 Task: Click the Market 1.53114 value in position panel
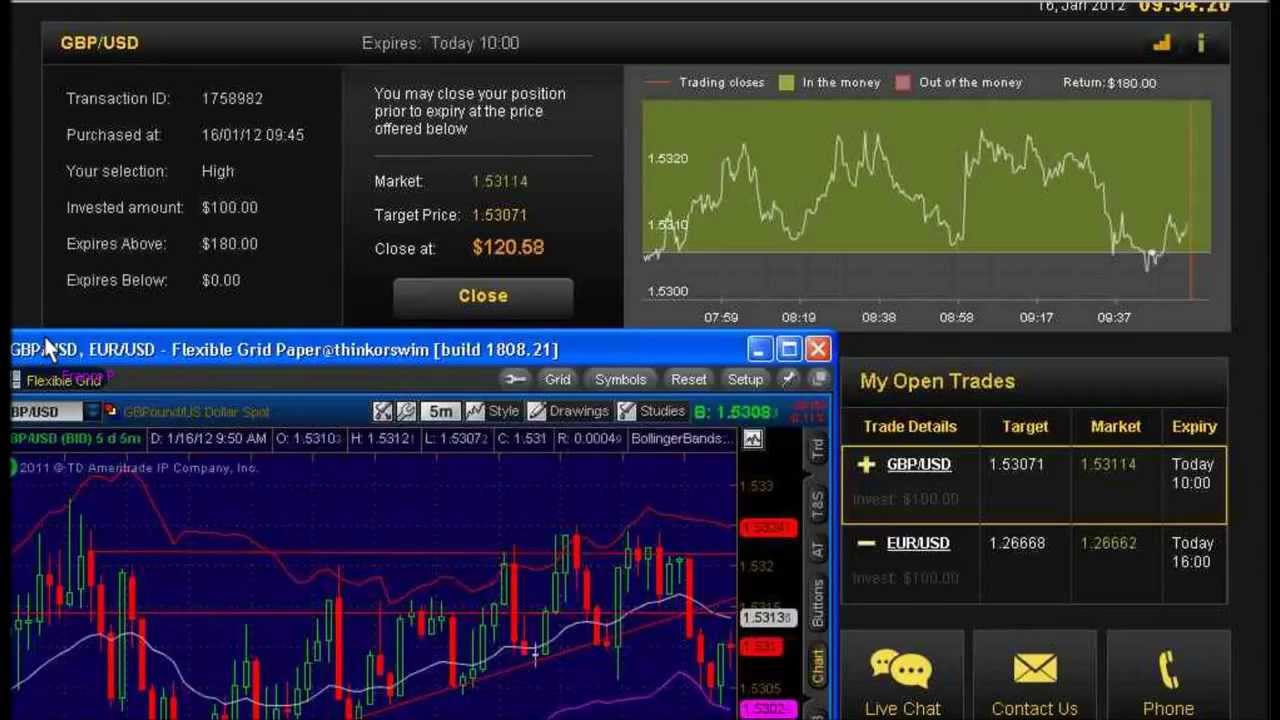[500, 181]
